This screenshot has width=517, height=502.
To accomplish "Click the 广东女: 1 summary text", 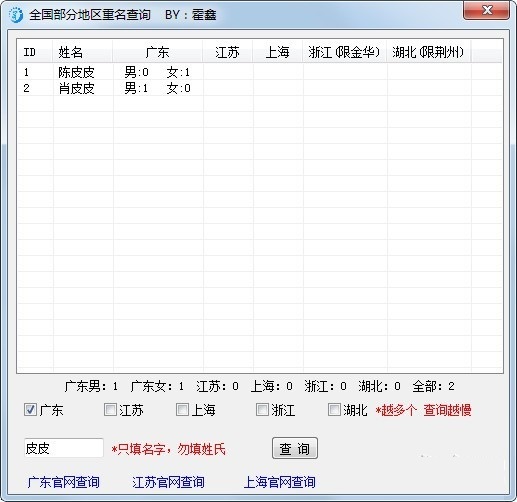I will [x=157, y=386].
